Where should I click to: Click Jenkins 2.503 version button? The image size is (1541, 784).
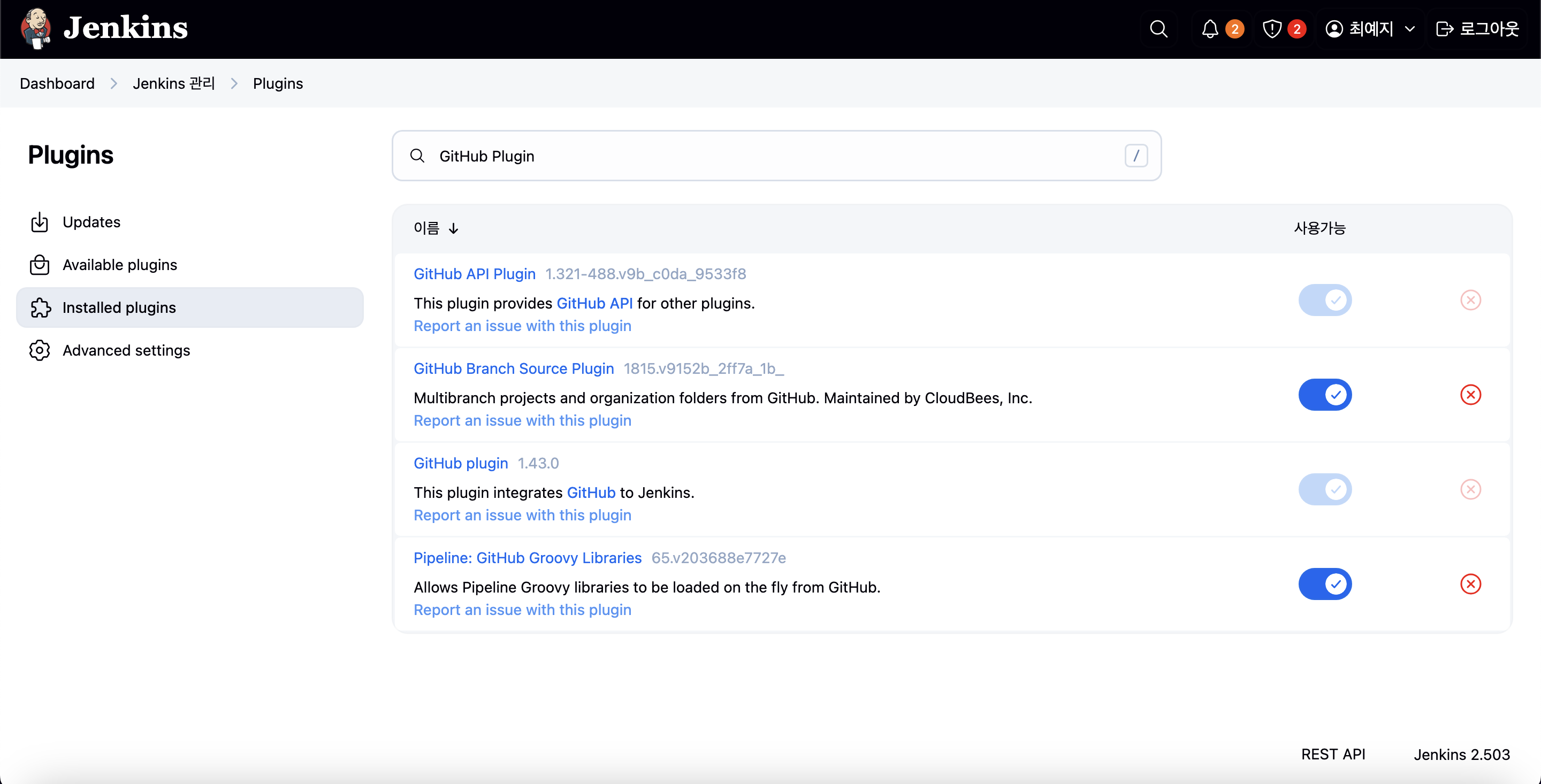1461,754
